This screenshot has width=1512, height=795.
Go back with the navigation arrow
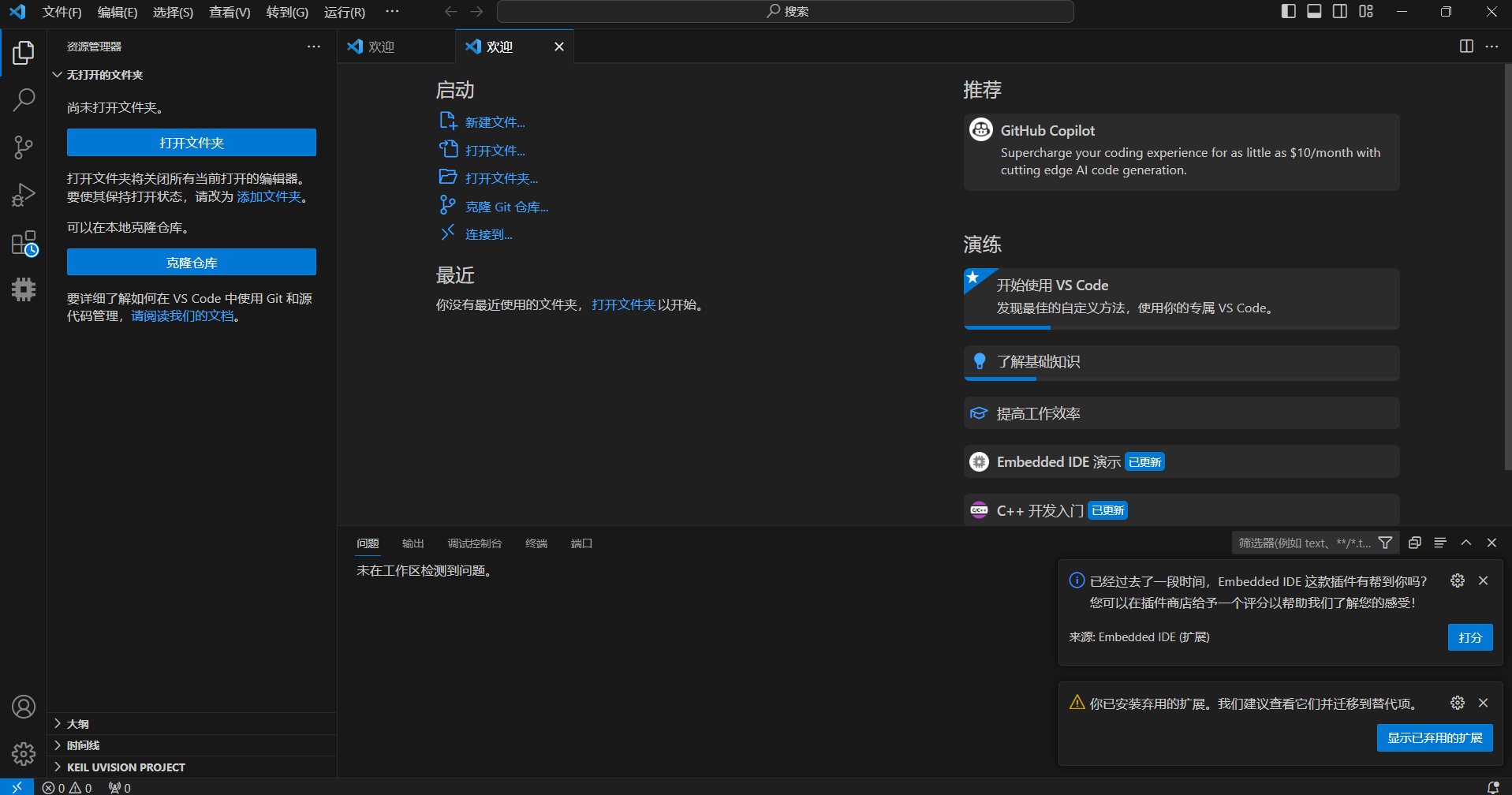[450, 11]
